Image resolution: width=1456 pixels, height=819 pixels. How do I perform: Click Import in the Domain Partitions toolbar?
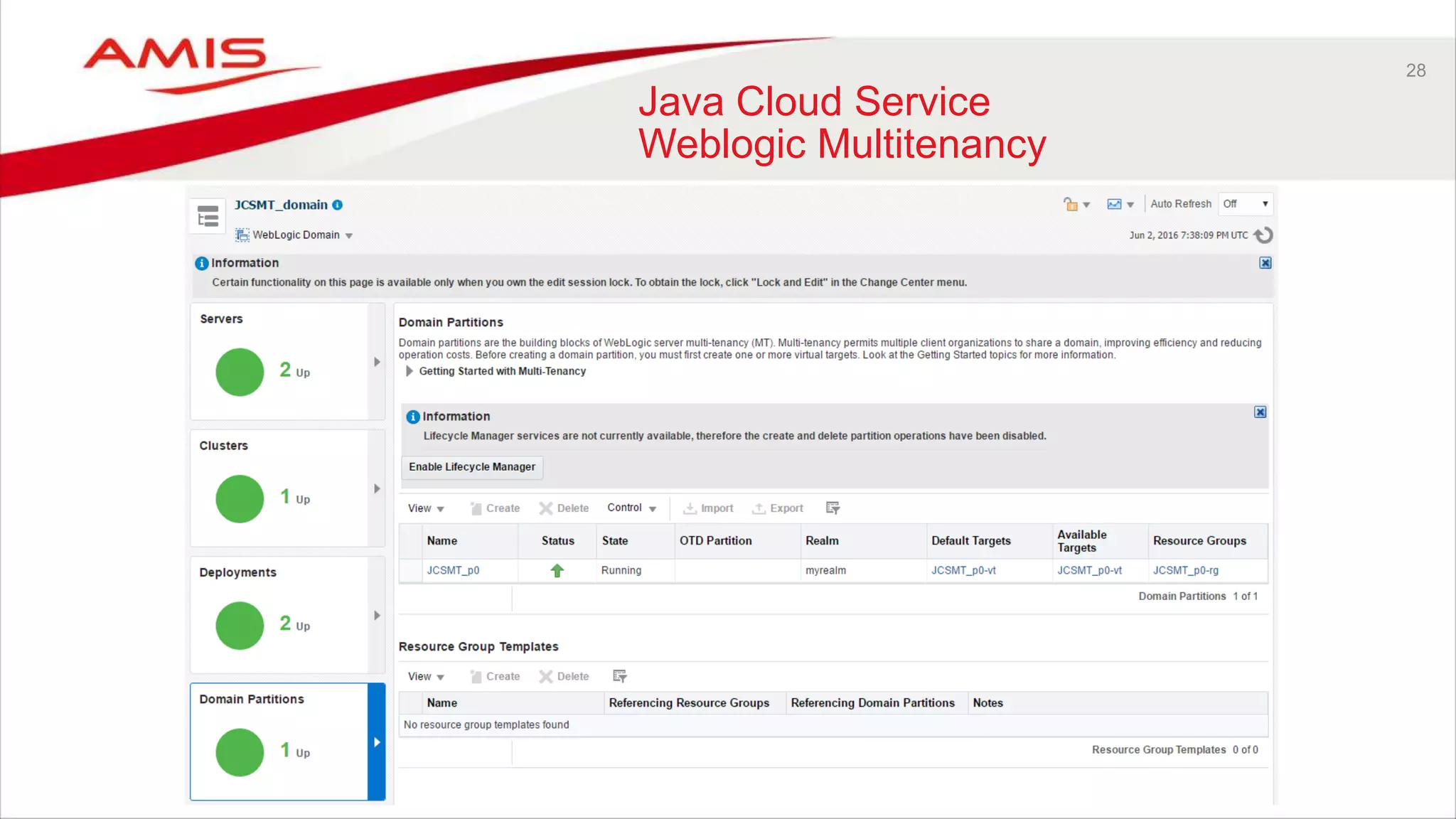(708, 508)
